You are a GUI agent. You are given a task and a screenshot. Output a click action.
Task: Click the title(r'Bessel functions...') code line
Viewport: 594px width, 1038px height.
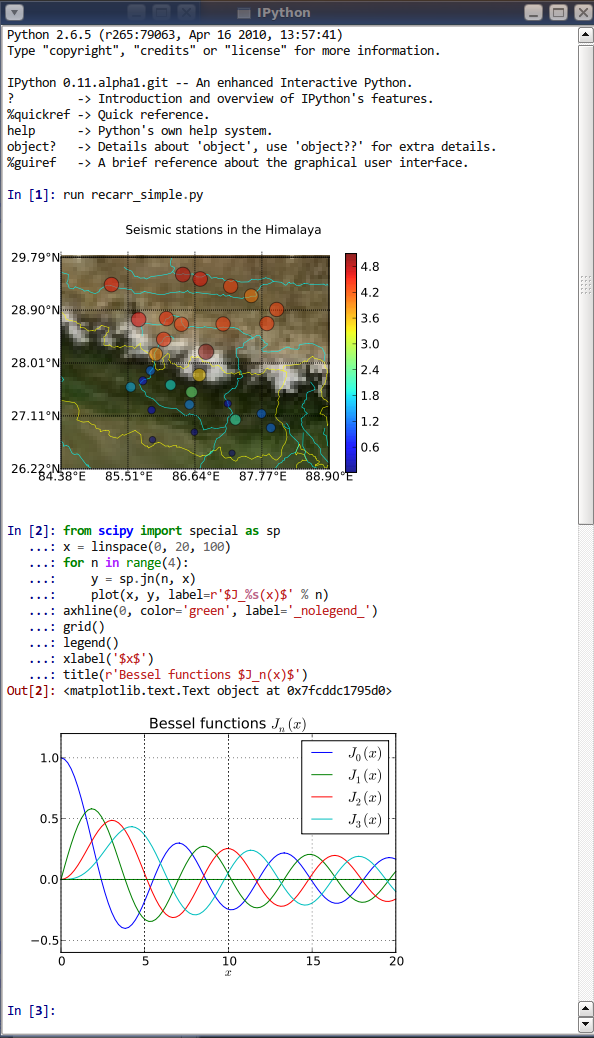tap(185, 675)
